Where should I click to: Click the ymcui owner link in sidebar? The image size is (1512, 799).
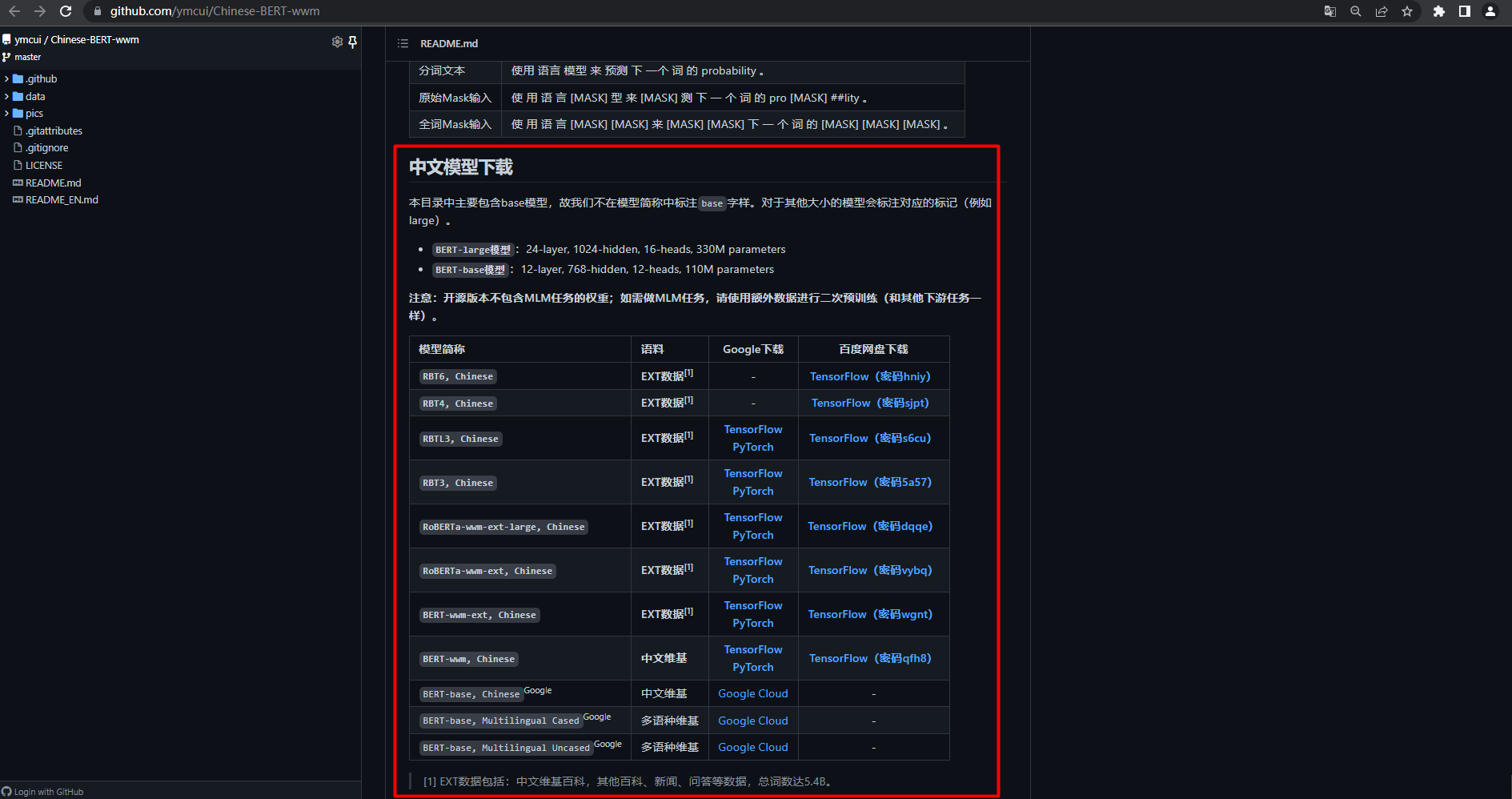tap(28, 39)
